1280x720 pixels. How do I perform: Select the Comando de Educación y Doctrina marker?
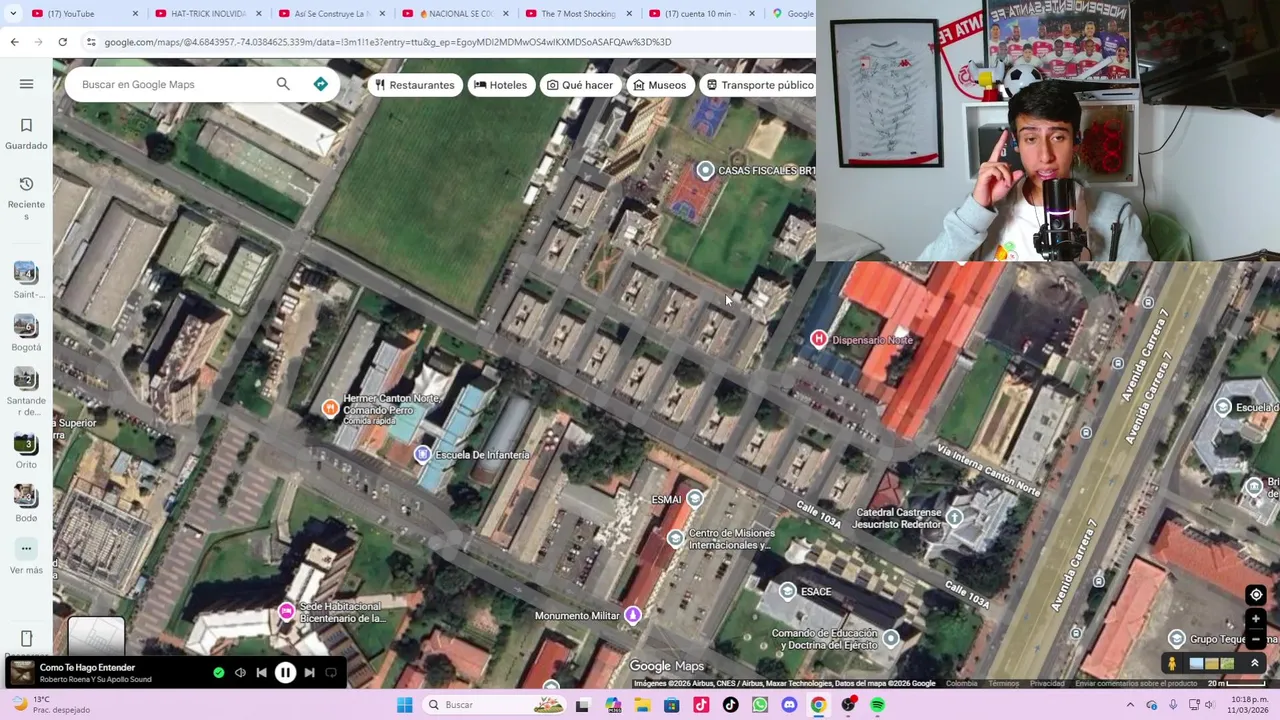(x=891, y=639)
